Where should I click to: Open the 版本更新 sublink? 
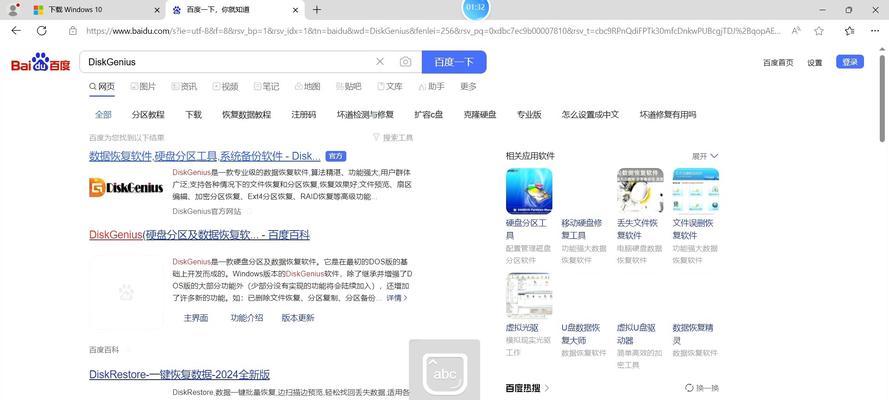298,318
